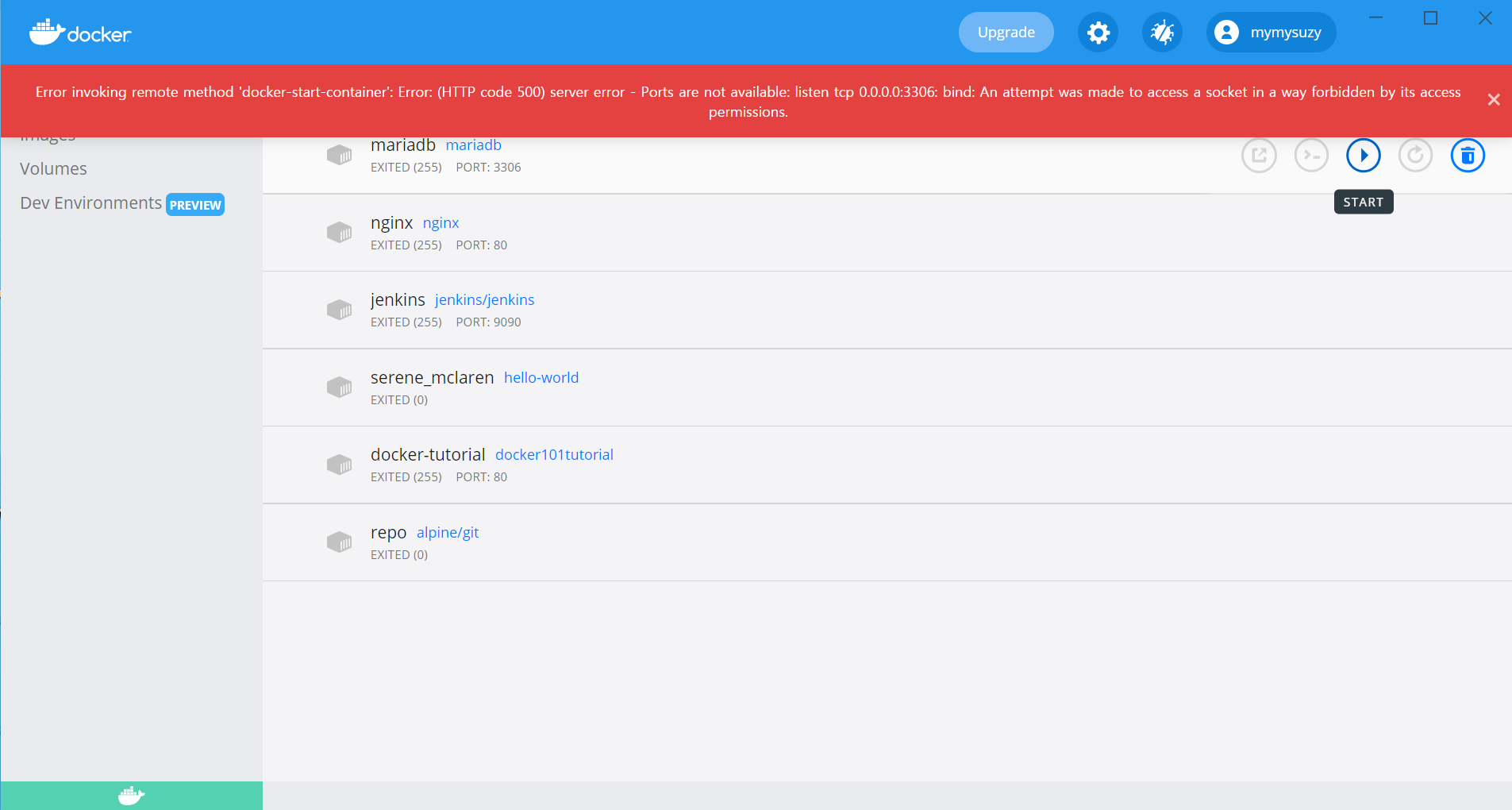
Task: Click PORT: 80 on nginx row
Action: coord(481,245)
